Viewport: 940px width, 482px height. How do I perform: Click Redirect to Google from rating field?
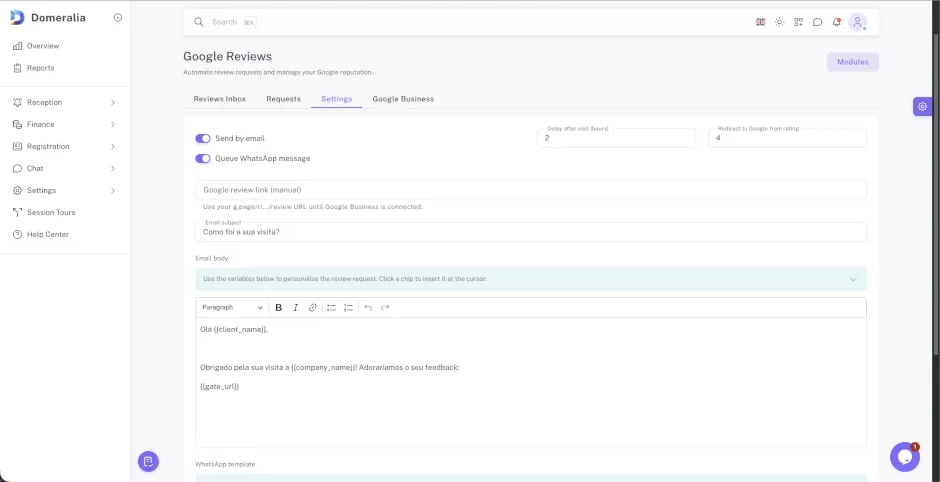tap(787, 138)
